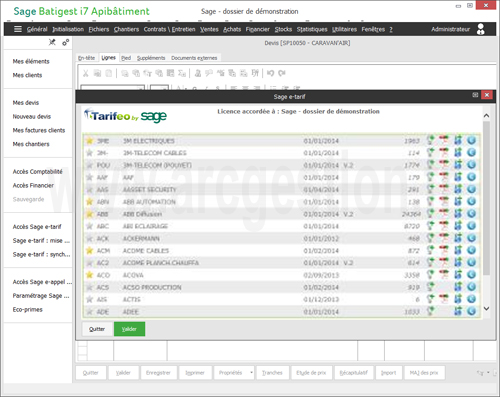Click blue sync icon in ACKERMANN row
This screenshot has height=397, width=500.
coord(458,238)
